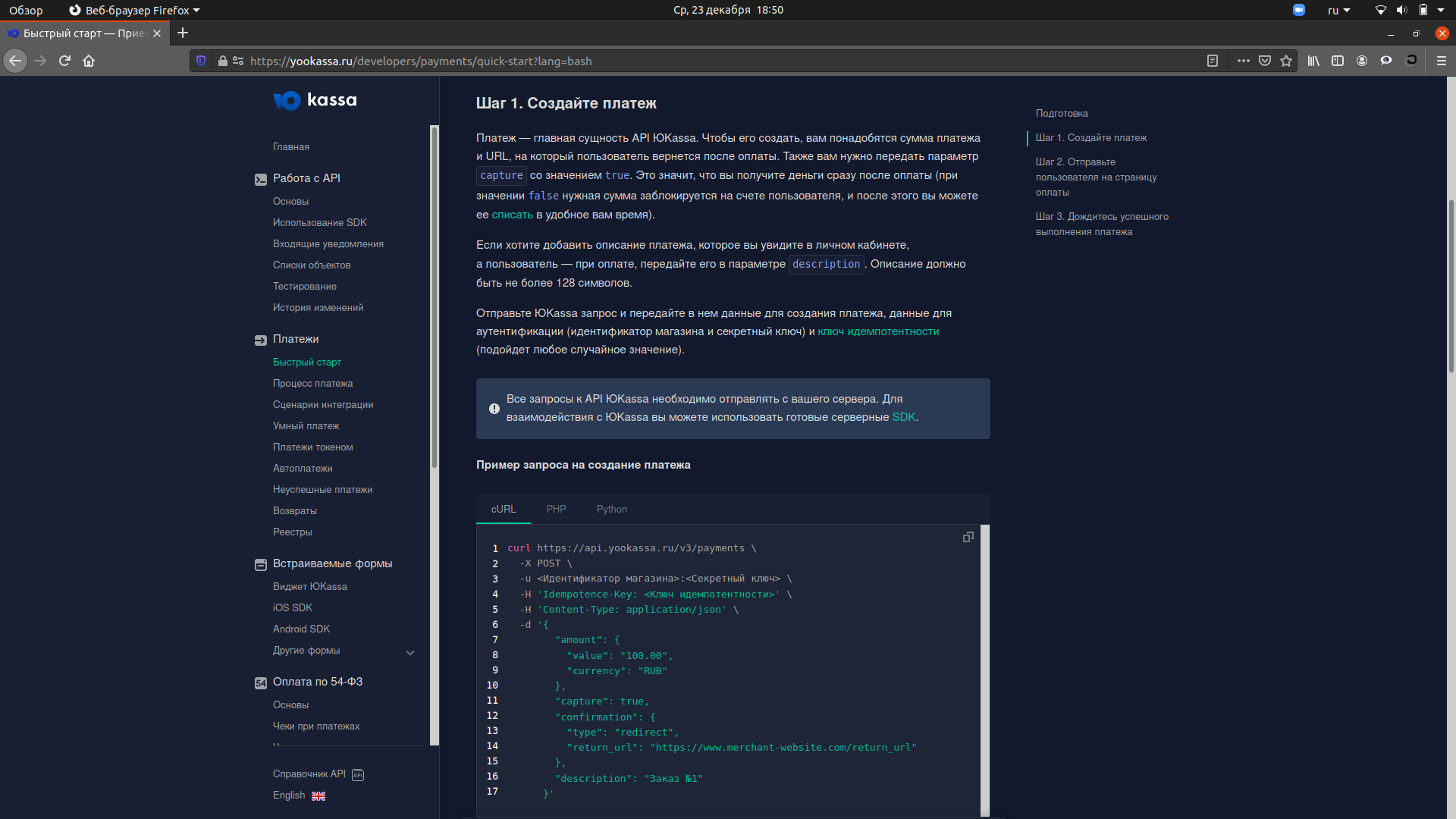Switch to the cURL code tab
Viewport: 1456px width, 819px height.
[x=504, y=509]
